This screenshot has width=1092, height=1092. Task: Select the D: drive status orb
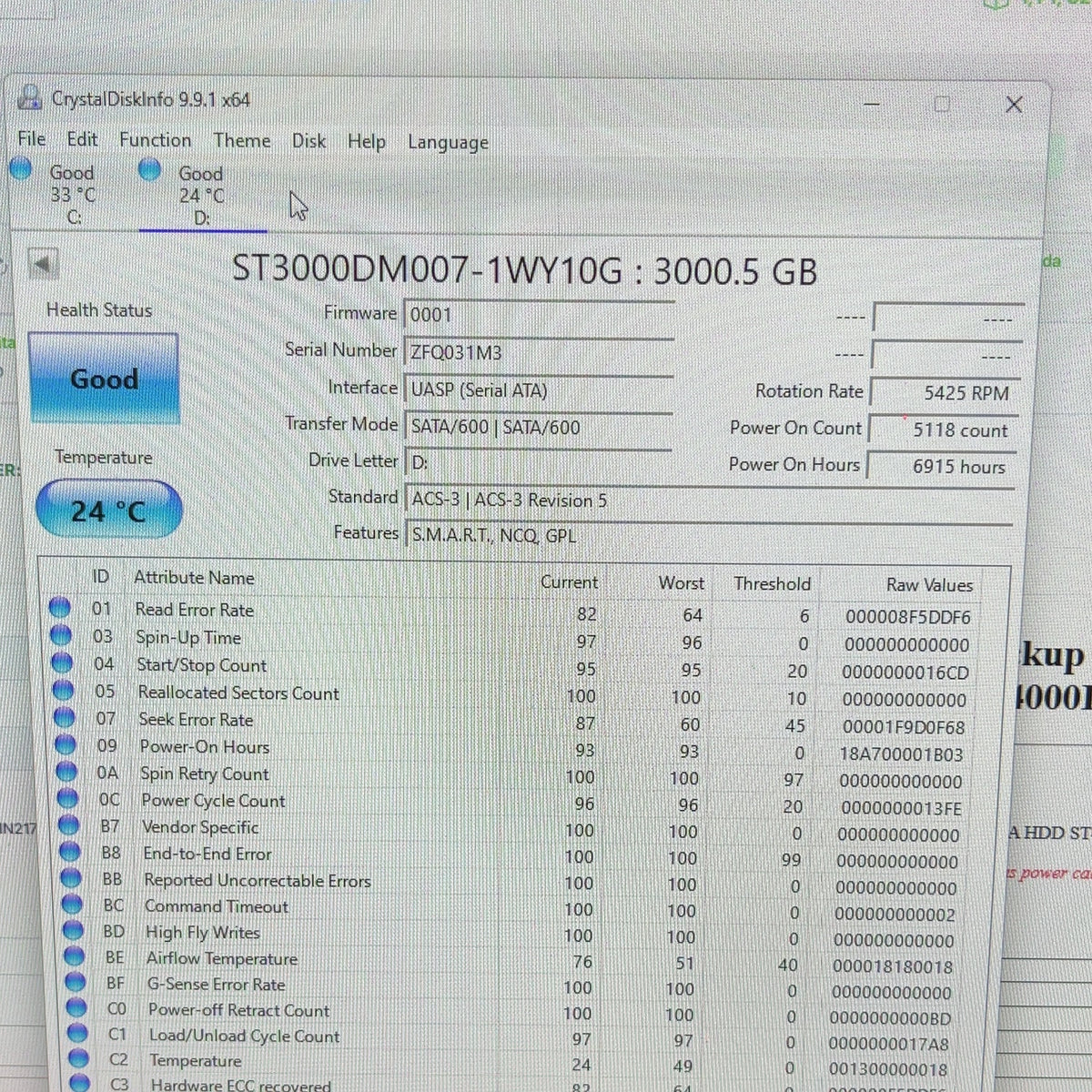tap(150, 169)
